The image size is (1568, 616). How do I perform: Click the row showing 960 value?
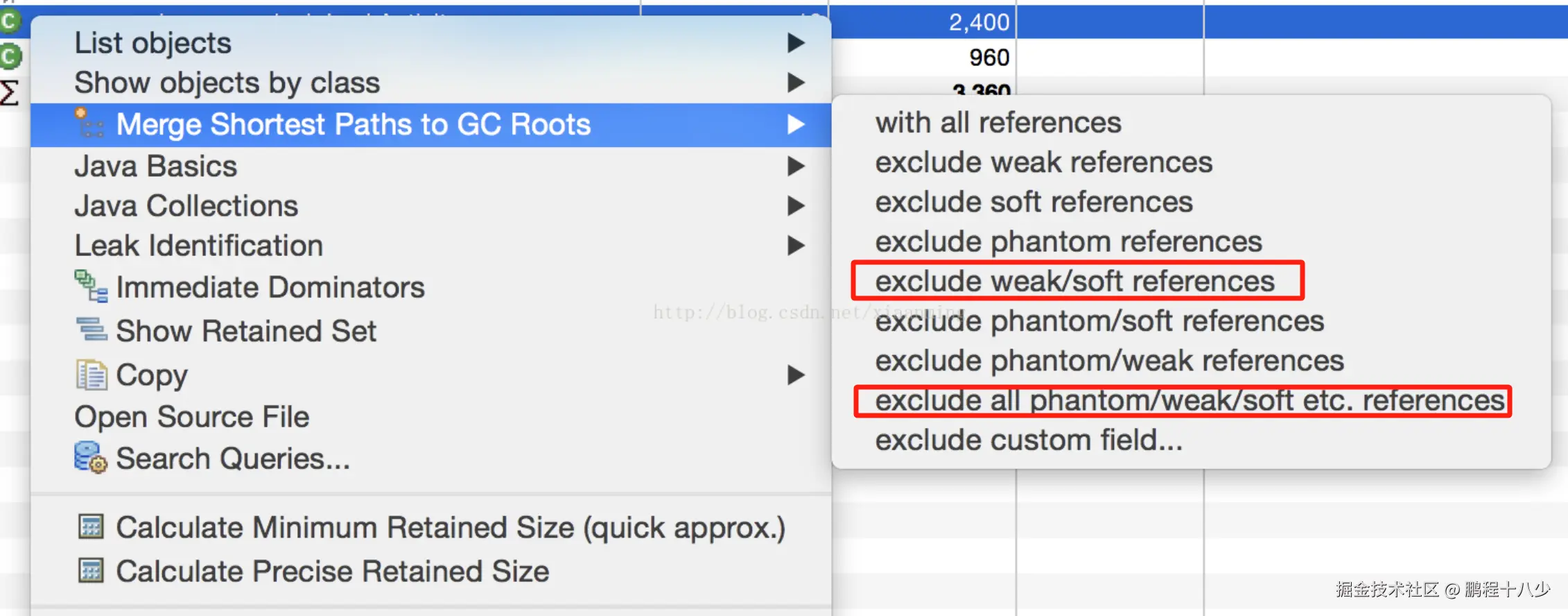pos(988,58)
